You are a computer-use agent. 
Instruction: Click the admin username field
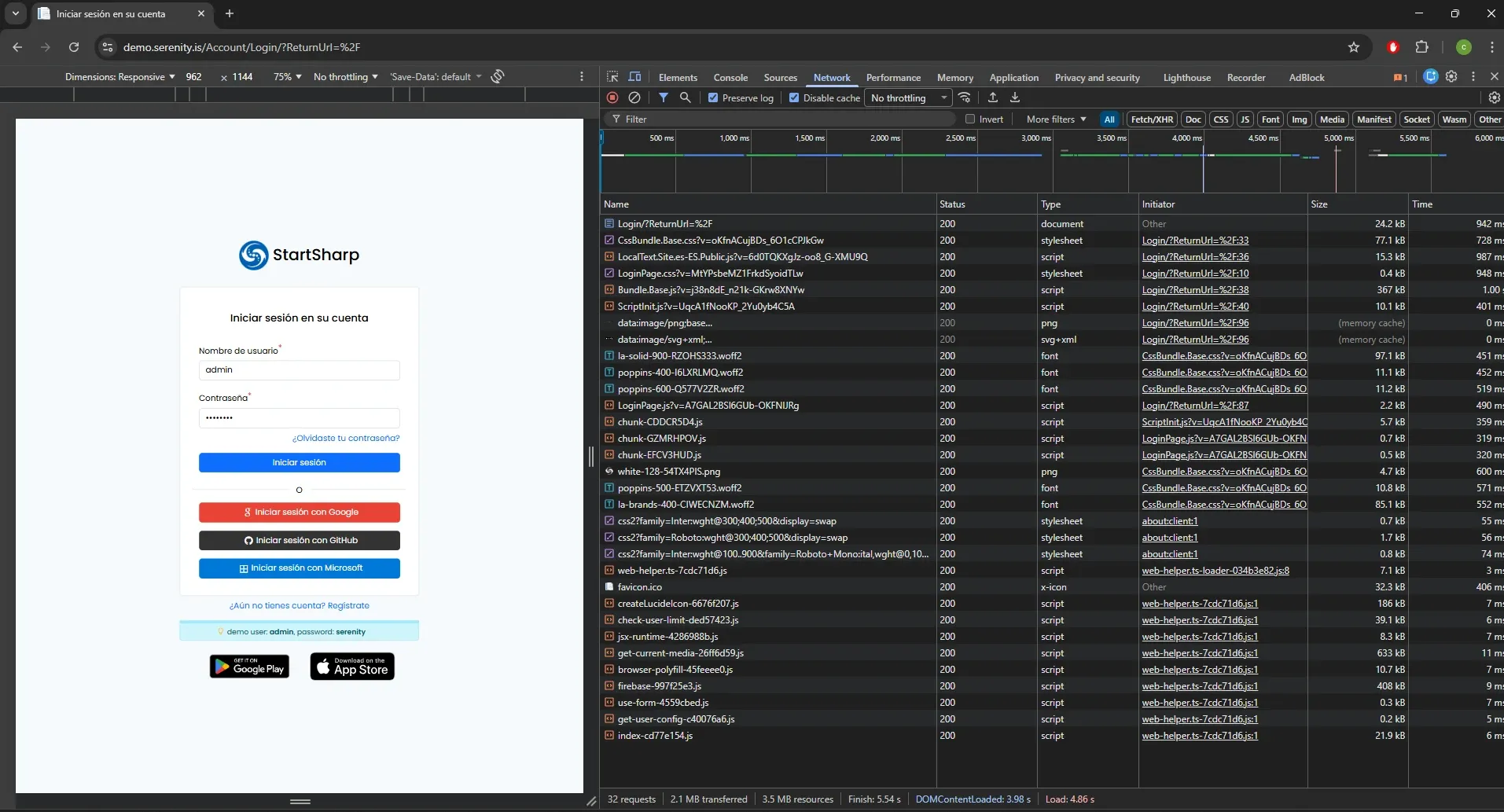(299, 369)
